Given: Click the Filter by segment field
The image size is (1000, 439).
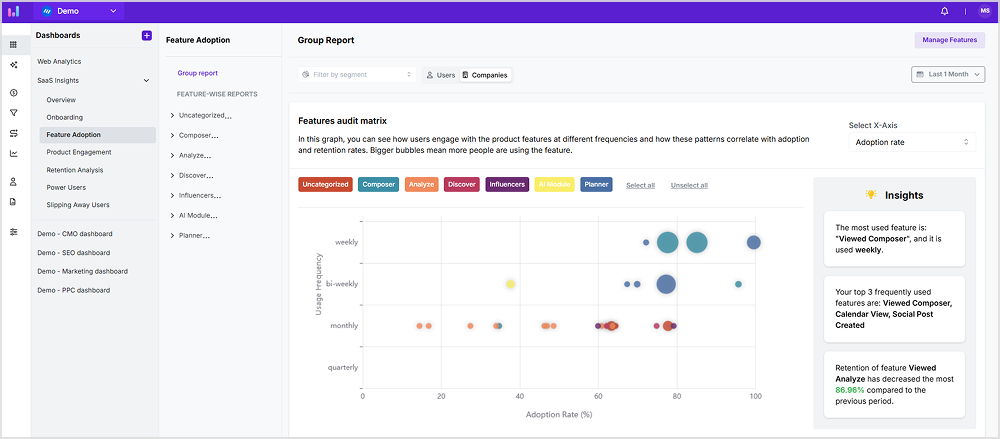Looking at the screenshot, I should 357,75.
